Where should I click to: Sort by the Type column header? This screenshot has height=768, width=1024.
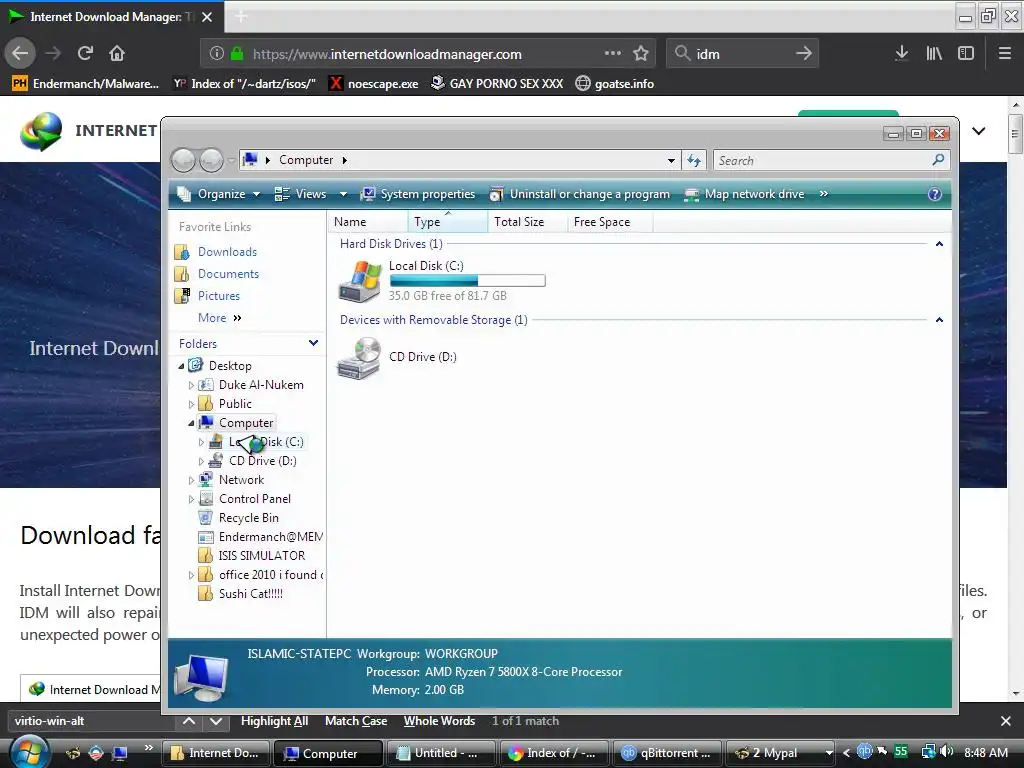(x=448, y=222)
